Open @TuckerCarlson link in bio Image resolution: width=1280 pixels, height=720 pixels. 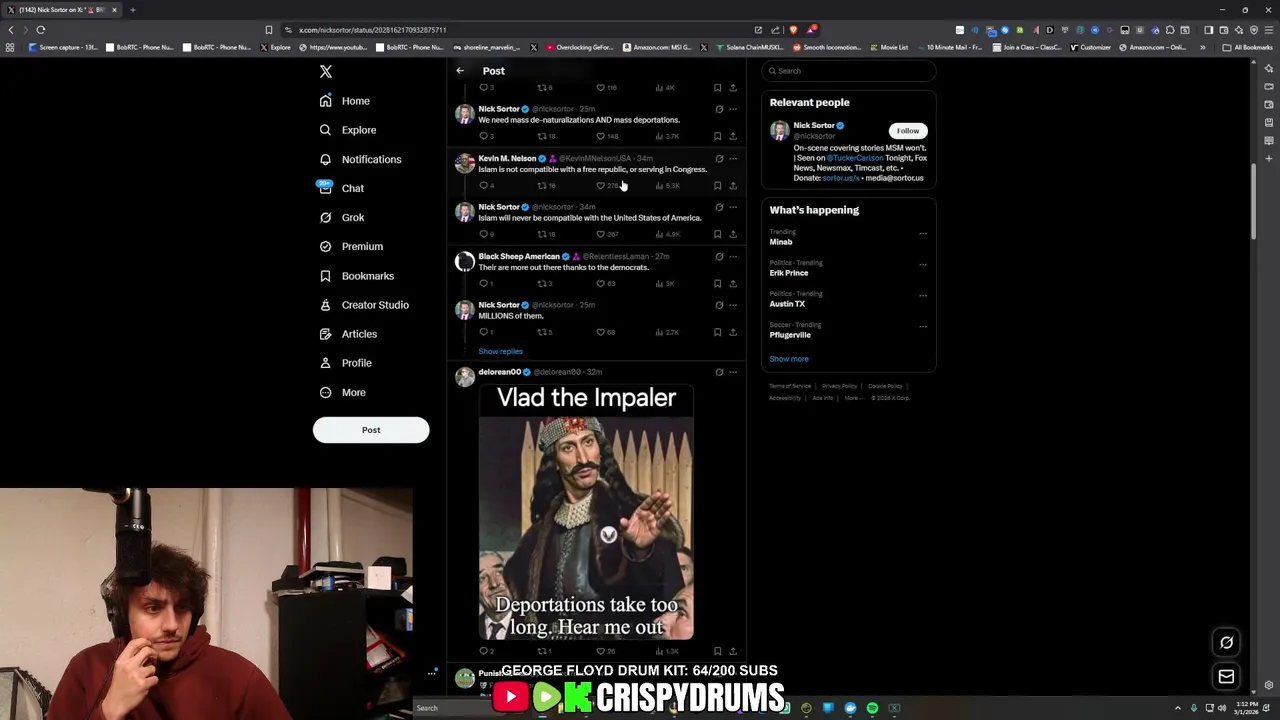(855, 158)
